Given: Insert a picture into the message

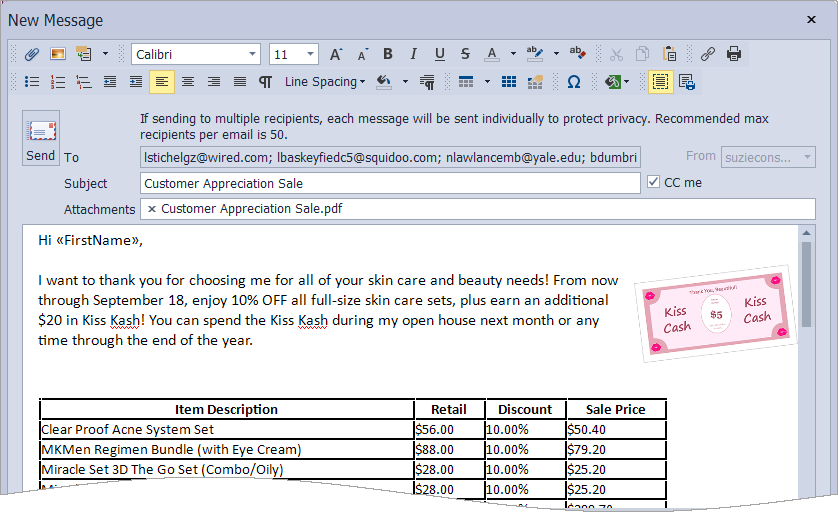Looking at the screenshot, I should tap(58, 54).
